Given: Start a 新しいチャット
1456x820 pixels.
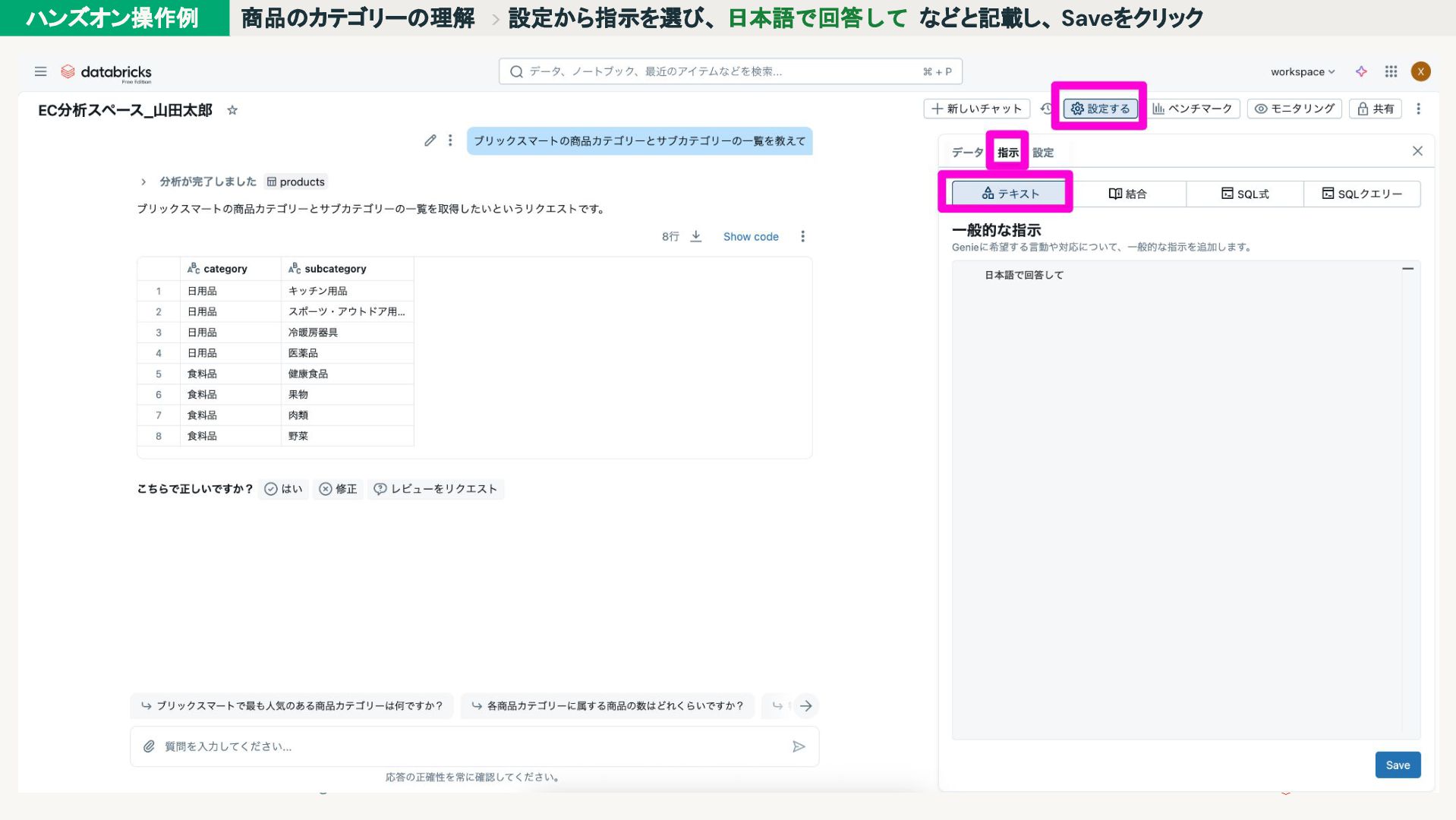Looking at the screenshot, I should click(x=976, y=109).
